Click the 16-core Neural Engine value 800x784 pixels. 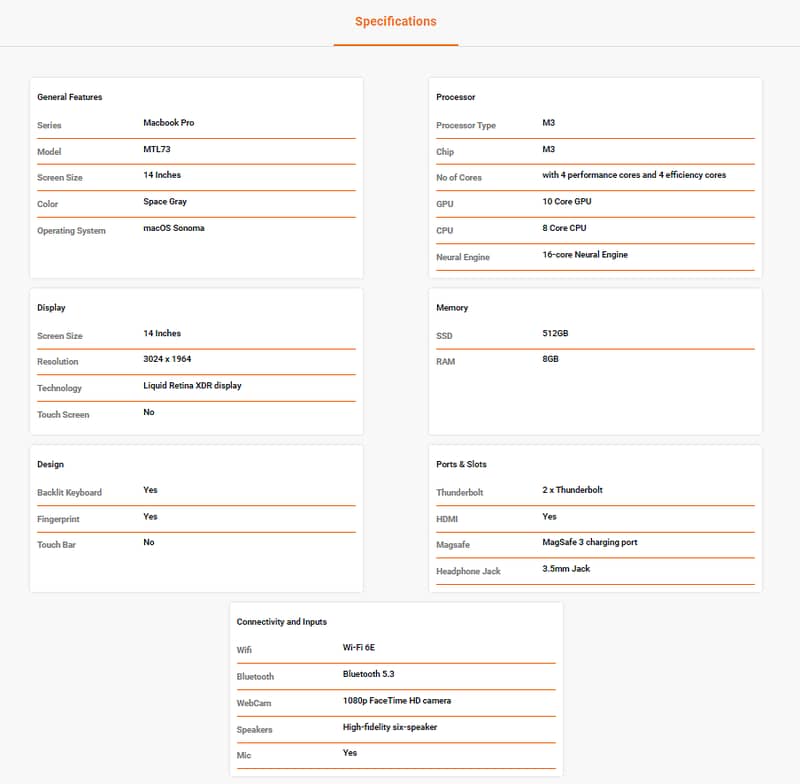pos(585,255)
